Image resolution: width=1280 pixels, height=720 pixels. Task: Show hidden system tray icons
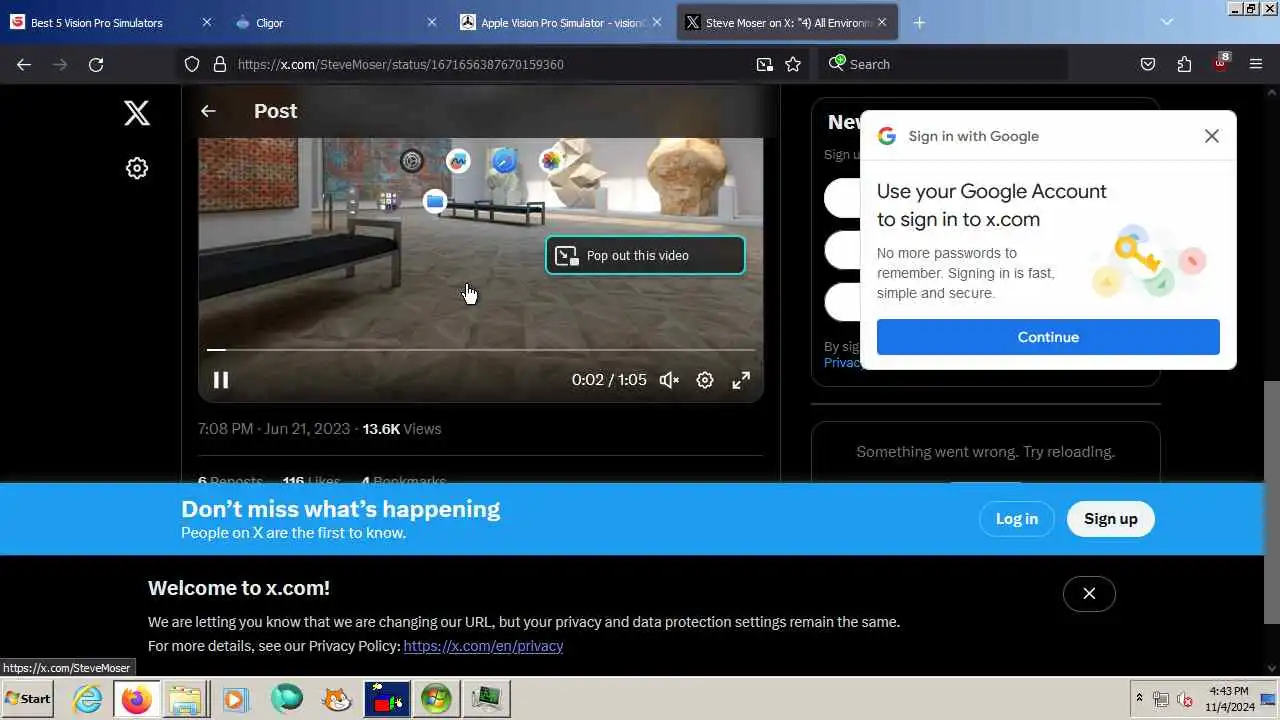point(1139,698)
